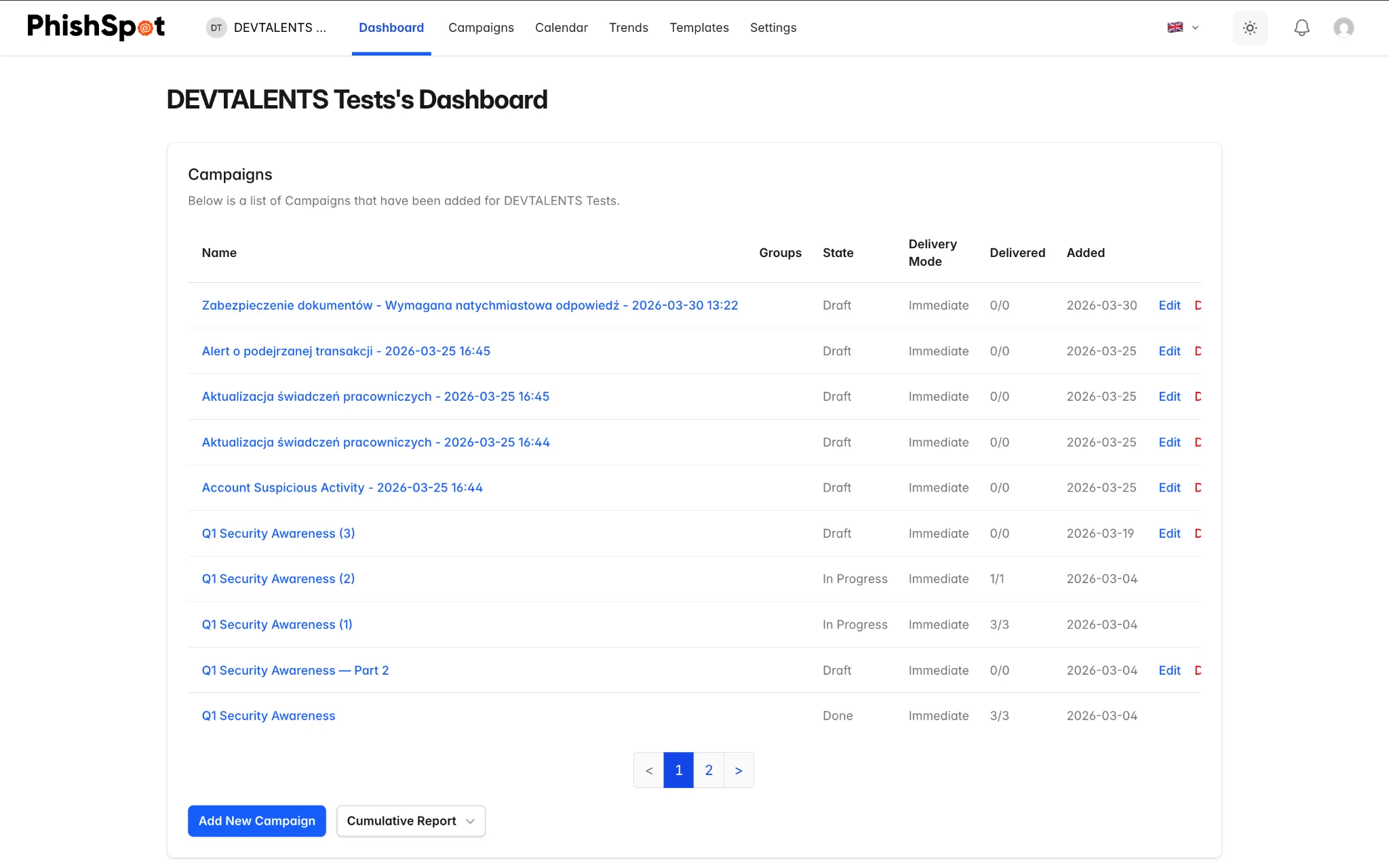Open notifications bell icon
This screenshot has height=868, width=1389.
click(1302, 28)
